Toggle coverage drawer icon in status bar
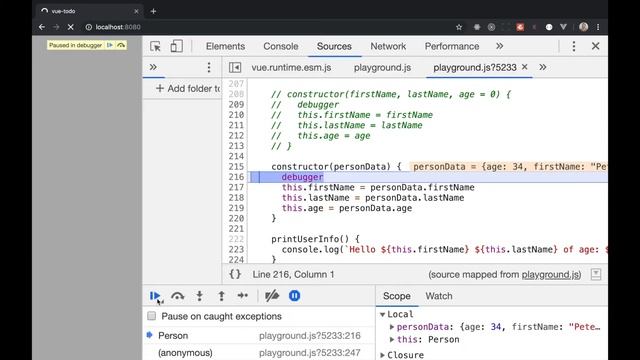This screenshot has height=360, width=640. 596,274
